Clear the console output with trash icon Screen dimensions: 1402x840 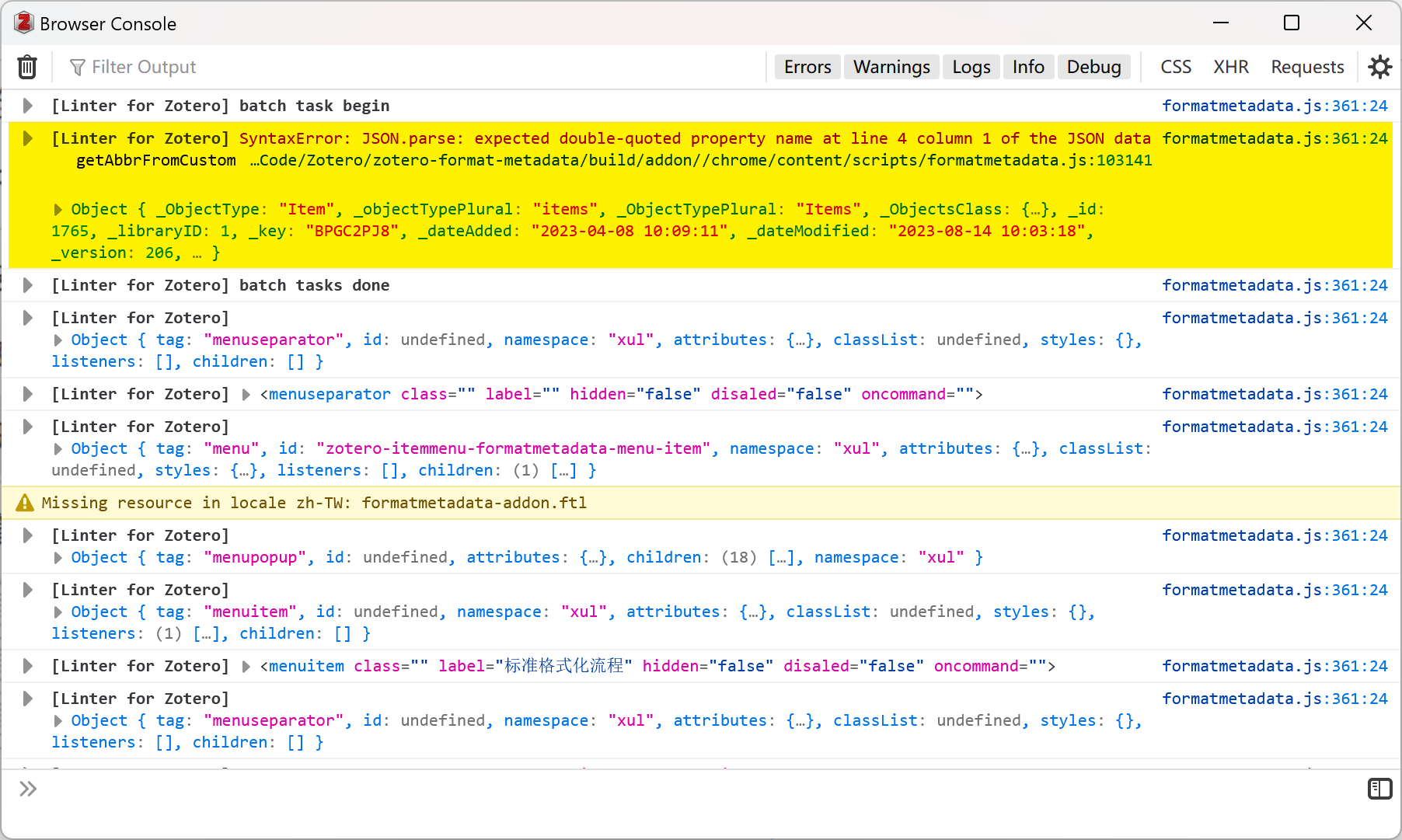pos(27,67)
